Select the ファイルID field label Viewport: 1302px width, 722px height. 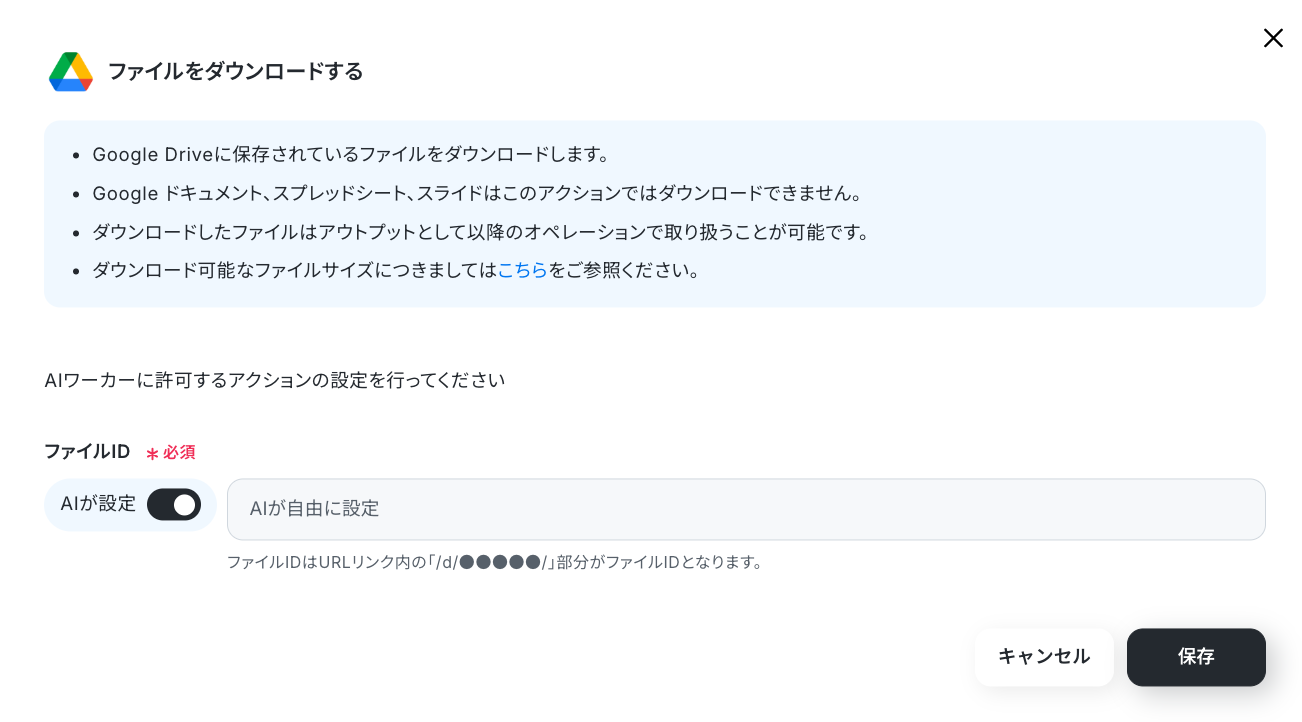(x=87, y=451)
